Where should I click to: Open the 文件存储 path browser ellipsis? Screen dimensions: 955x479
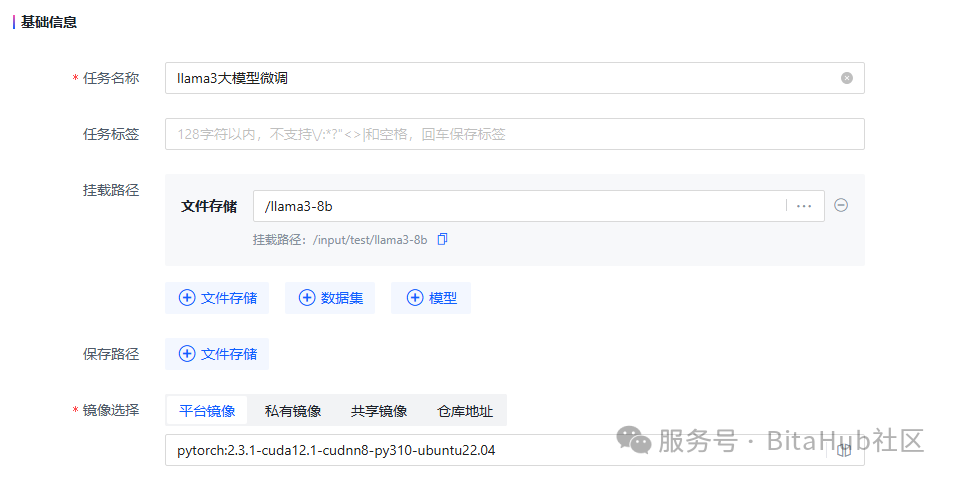(804, 206)
